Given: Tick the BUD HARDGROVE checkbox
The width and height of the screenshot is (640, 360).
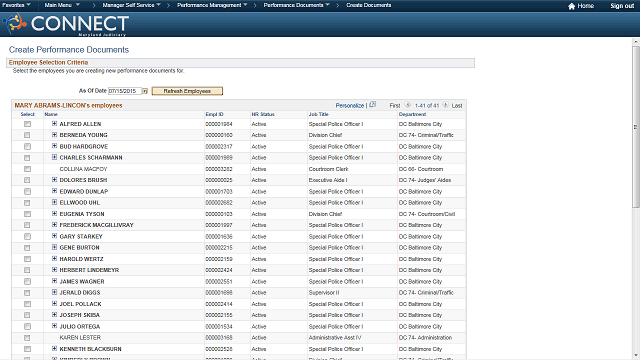Looking at the screenshot, I should (27, 147).
